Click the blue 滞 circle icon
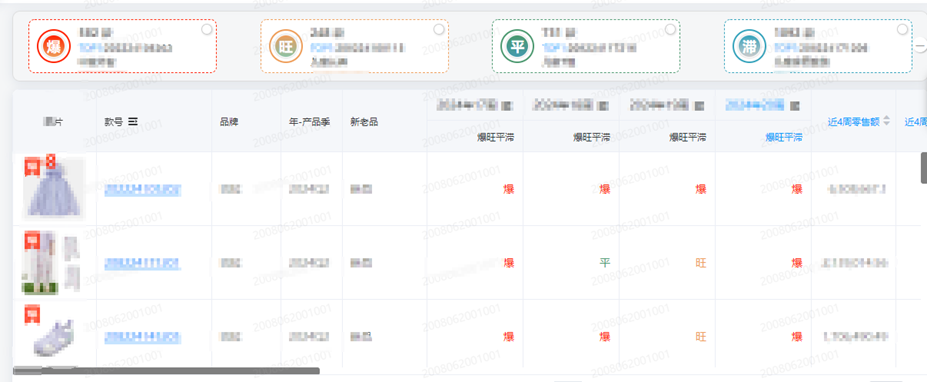 click(x=749, y=46)
